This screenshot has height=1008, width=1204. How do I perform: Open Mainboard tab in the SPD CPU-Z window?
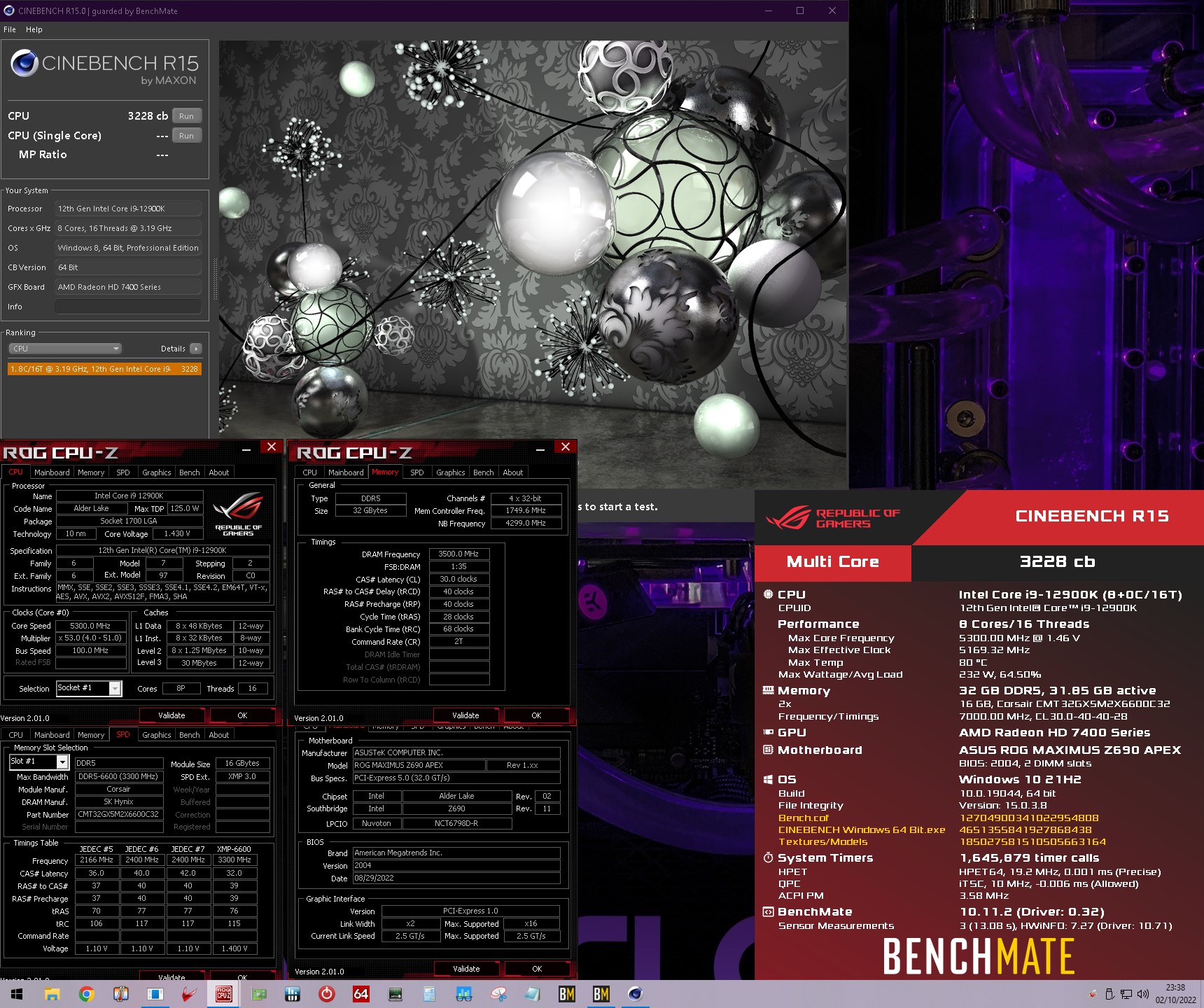(x=52, y=735)
